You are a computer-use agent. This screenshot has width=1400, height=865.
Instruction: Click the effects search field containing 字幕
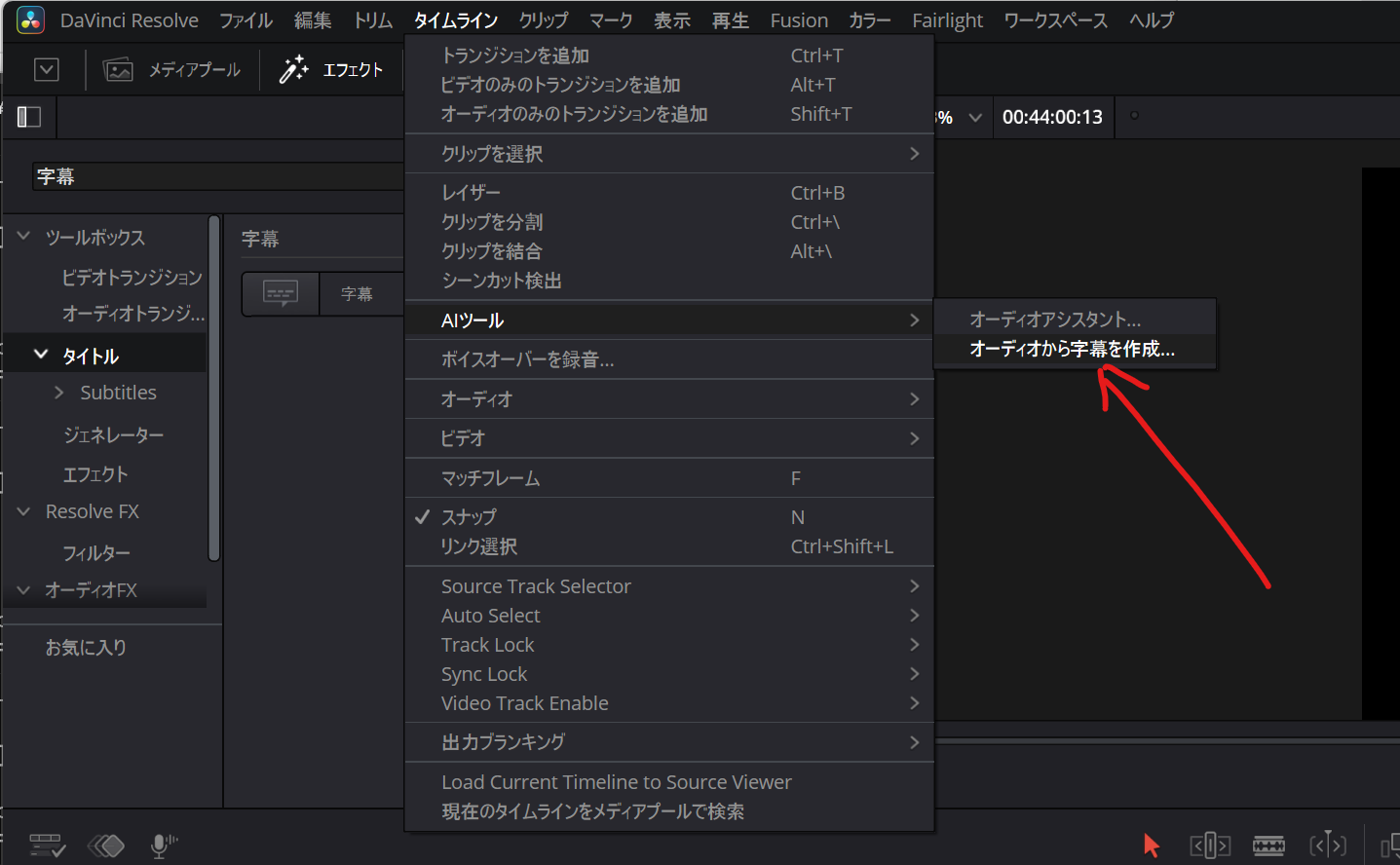(216, 176)
